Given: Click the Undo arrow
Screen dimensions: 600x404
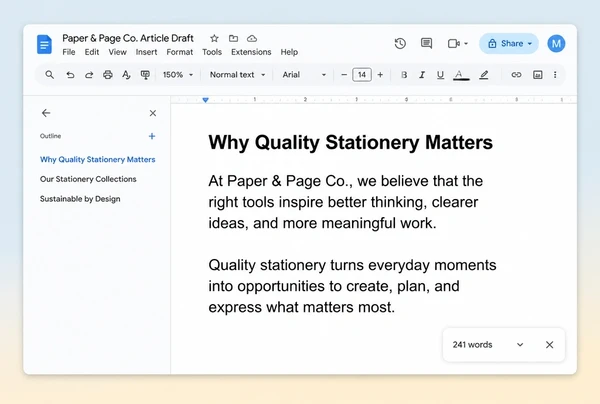Looking at the screenshot, I should coord(70,75).
